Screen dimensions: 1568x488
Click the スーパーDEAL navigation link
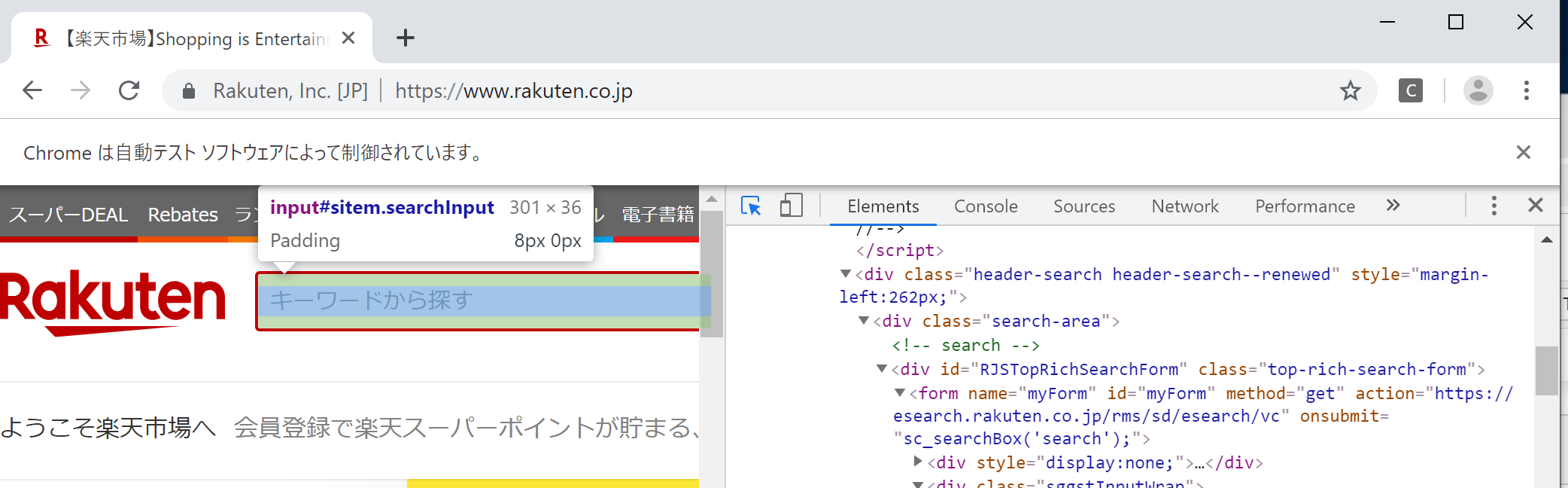pos(68,215)
